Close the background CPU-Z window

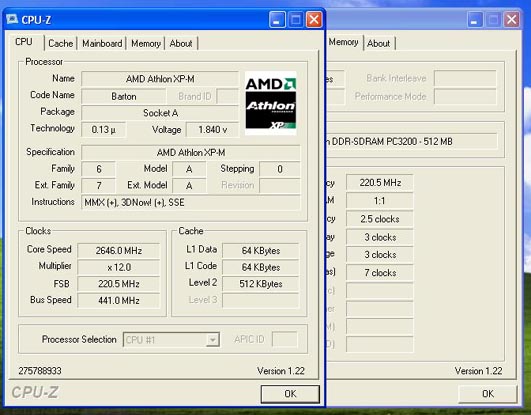click(512, 20)
